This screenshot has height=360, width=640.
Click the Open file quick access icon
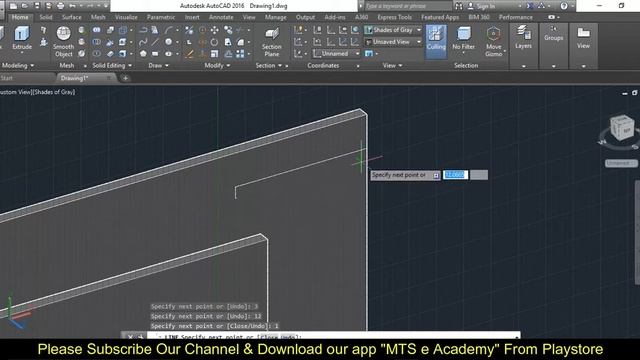point(25,6)
